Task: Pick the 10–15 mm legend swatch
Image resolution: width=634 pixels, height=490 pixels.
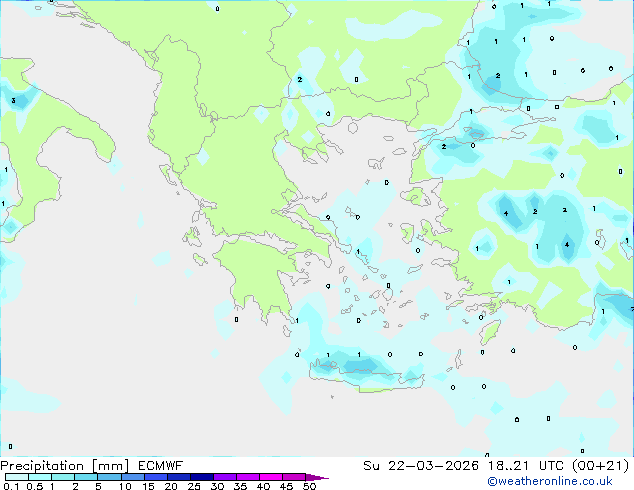Action: [x=132, y=477]
